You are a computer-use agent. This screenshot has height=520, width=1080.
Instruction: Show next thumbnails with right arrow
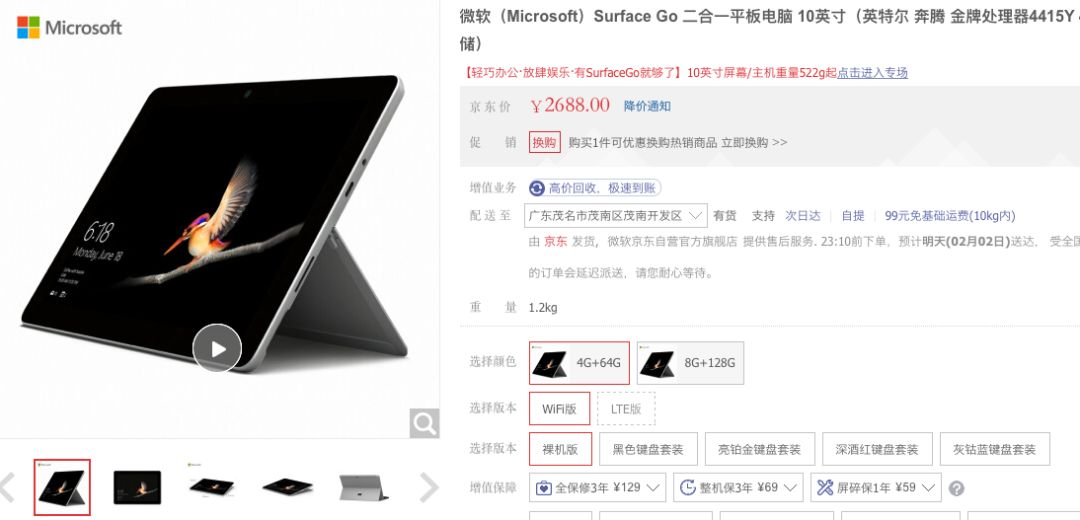point(429,488)
